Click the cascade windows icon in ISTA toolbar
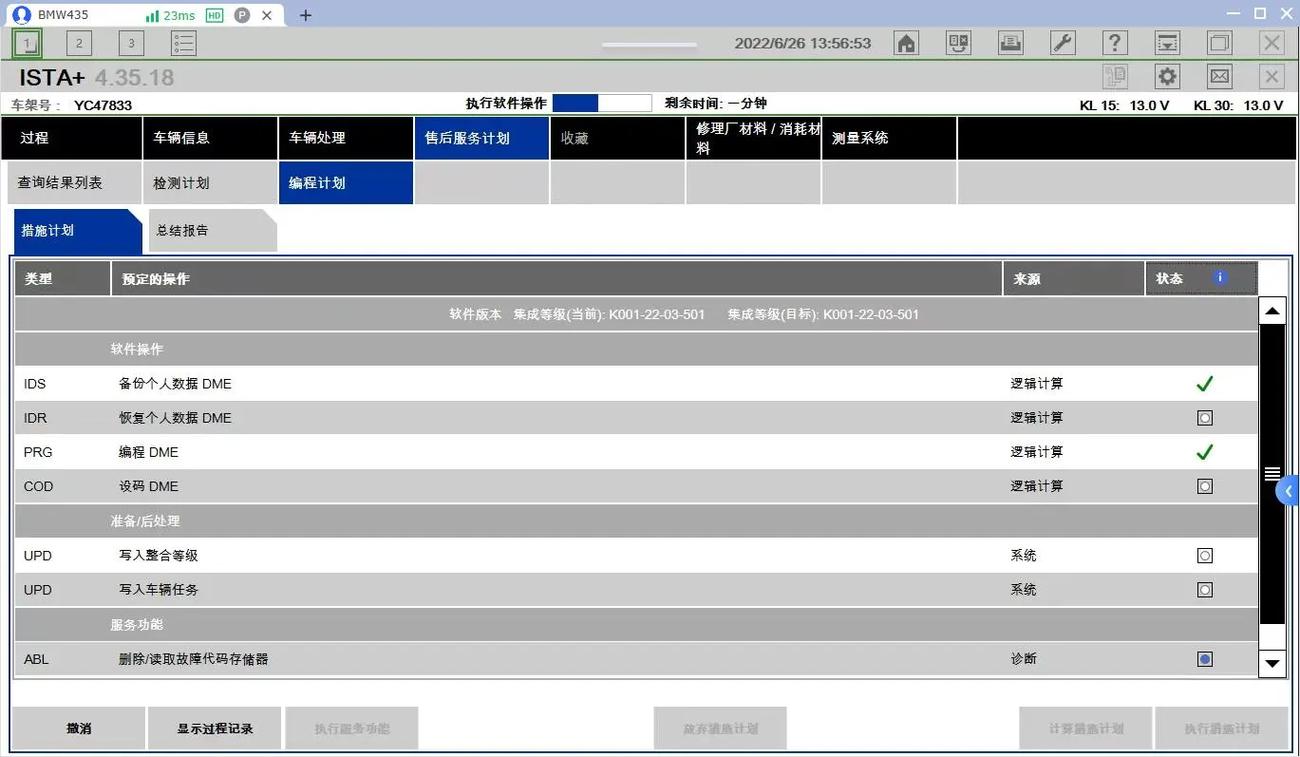 (x=1219, y=43)
